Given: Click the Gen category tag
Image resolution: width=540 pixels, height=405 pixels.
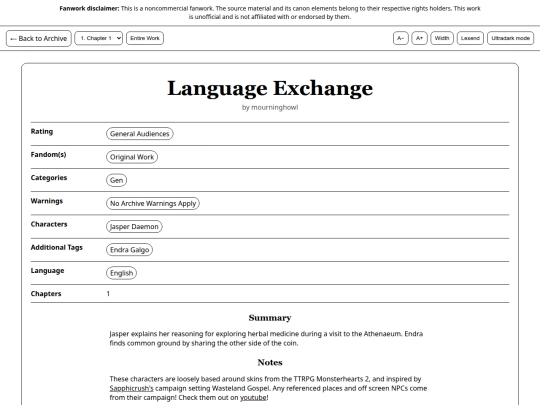Looking at the screenshot, I should pos(116,180).
